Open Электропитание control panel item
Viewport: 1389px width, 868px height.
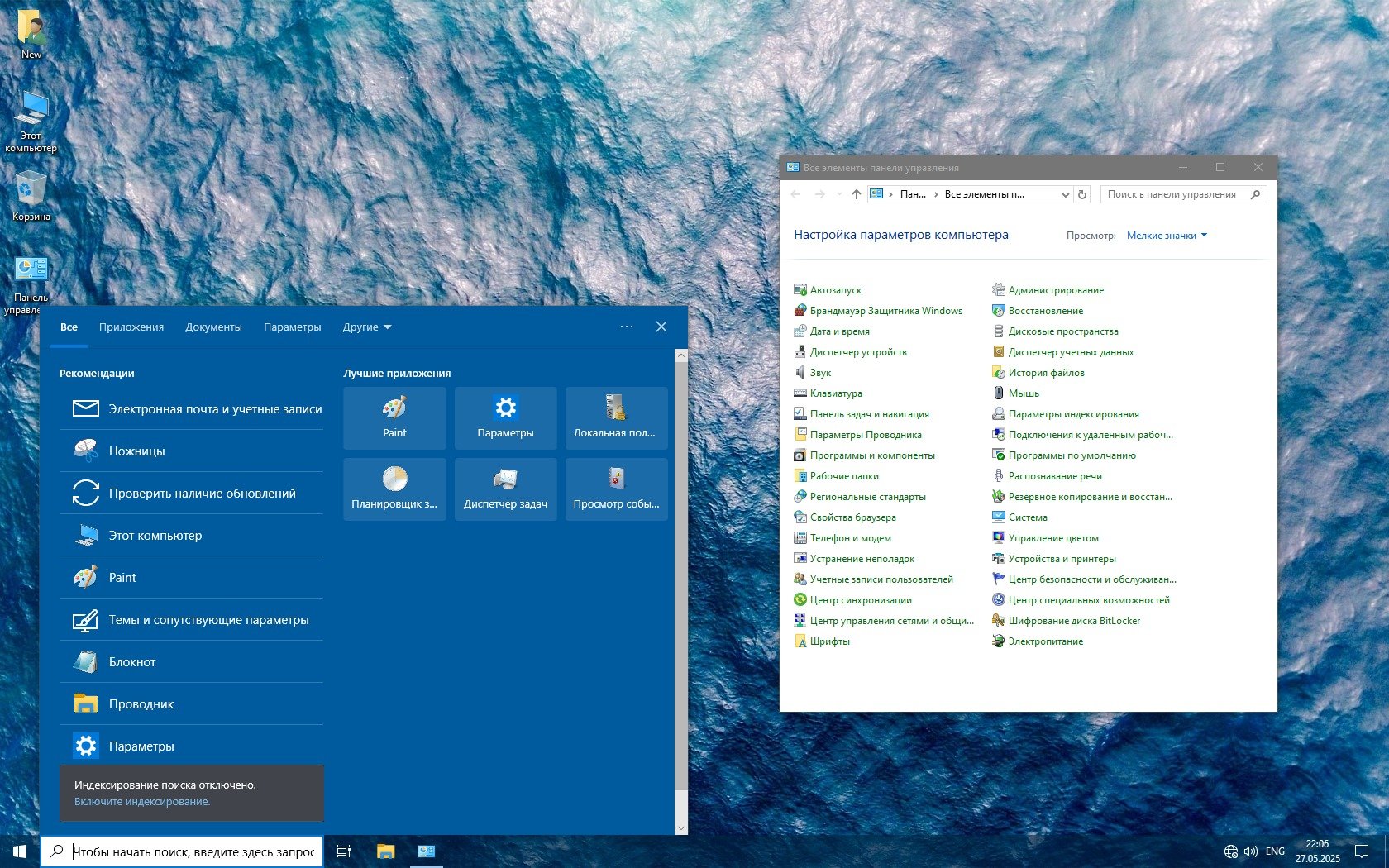1045,641
